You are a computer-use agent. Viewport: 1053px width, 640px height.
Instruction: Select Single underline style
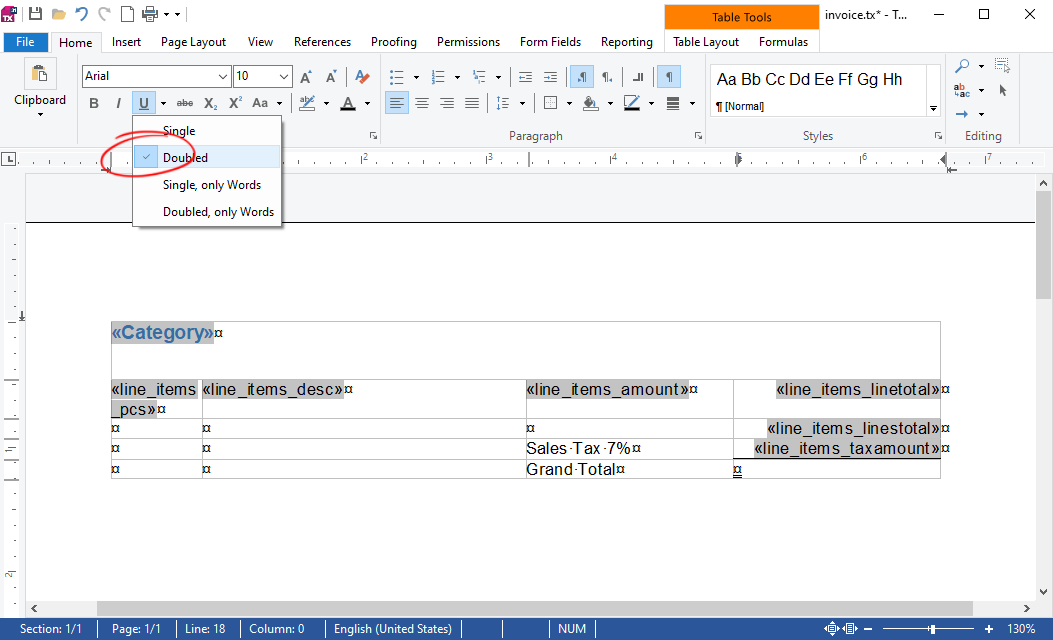point(207,131)
